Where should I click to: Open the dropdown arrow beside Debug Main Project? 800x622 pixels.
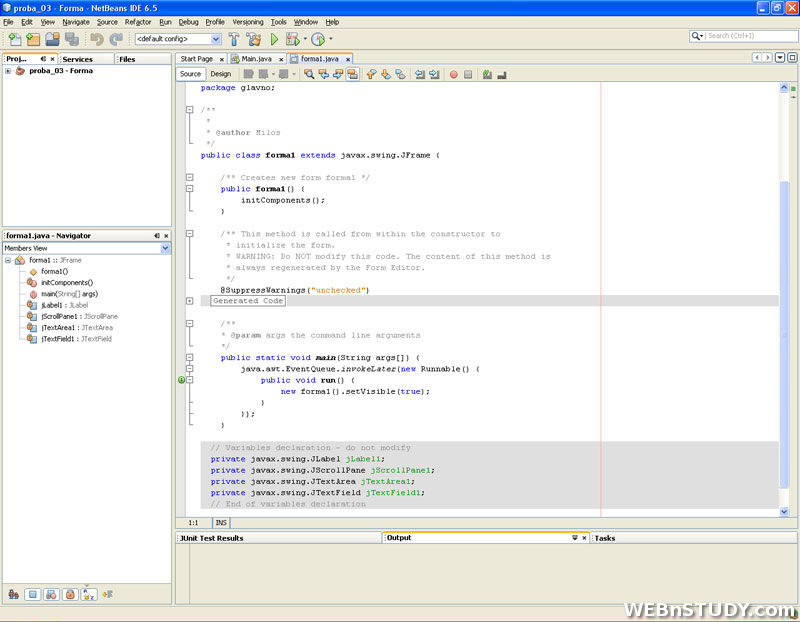pyautogui.click(x=305, y=39)
